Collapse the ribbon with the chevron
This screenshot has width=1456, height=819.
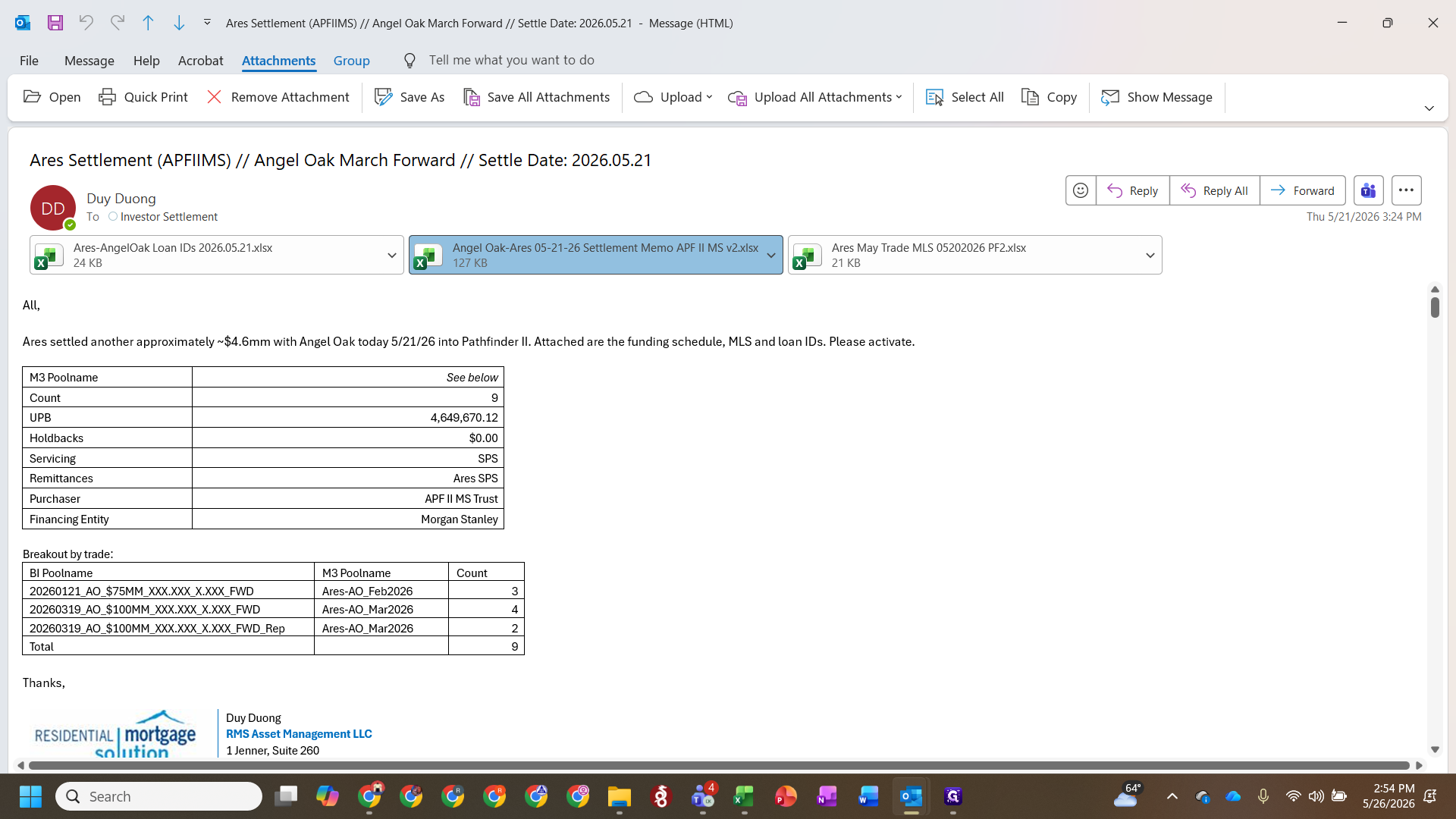coord(1429,108)
